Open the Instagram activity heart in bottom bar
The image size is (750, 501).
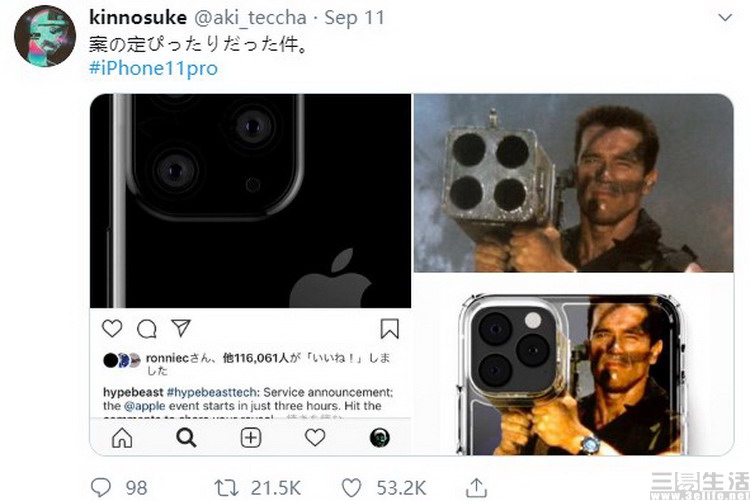tap(315, 437)
